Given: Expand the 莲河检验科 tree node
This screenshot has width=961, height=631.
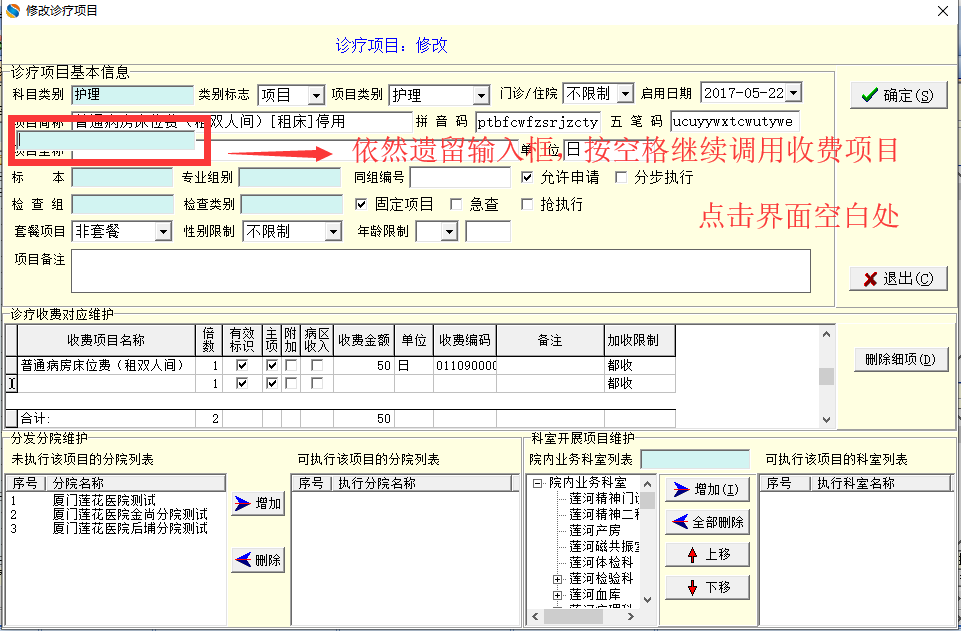Looking at the screenshot, I should (x=557, y=579).
